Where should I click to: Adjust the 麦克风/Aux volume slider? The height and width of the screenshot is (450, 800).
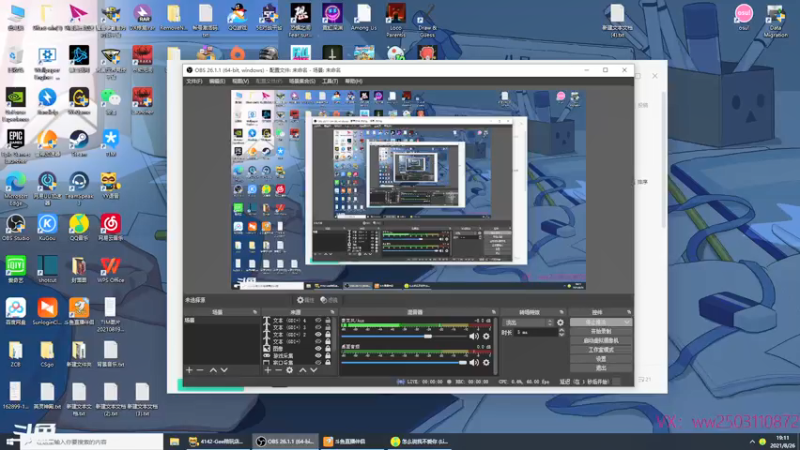[x=403, y=336]
